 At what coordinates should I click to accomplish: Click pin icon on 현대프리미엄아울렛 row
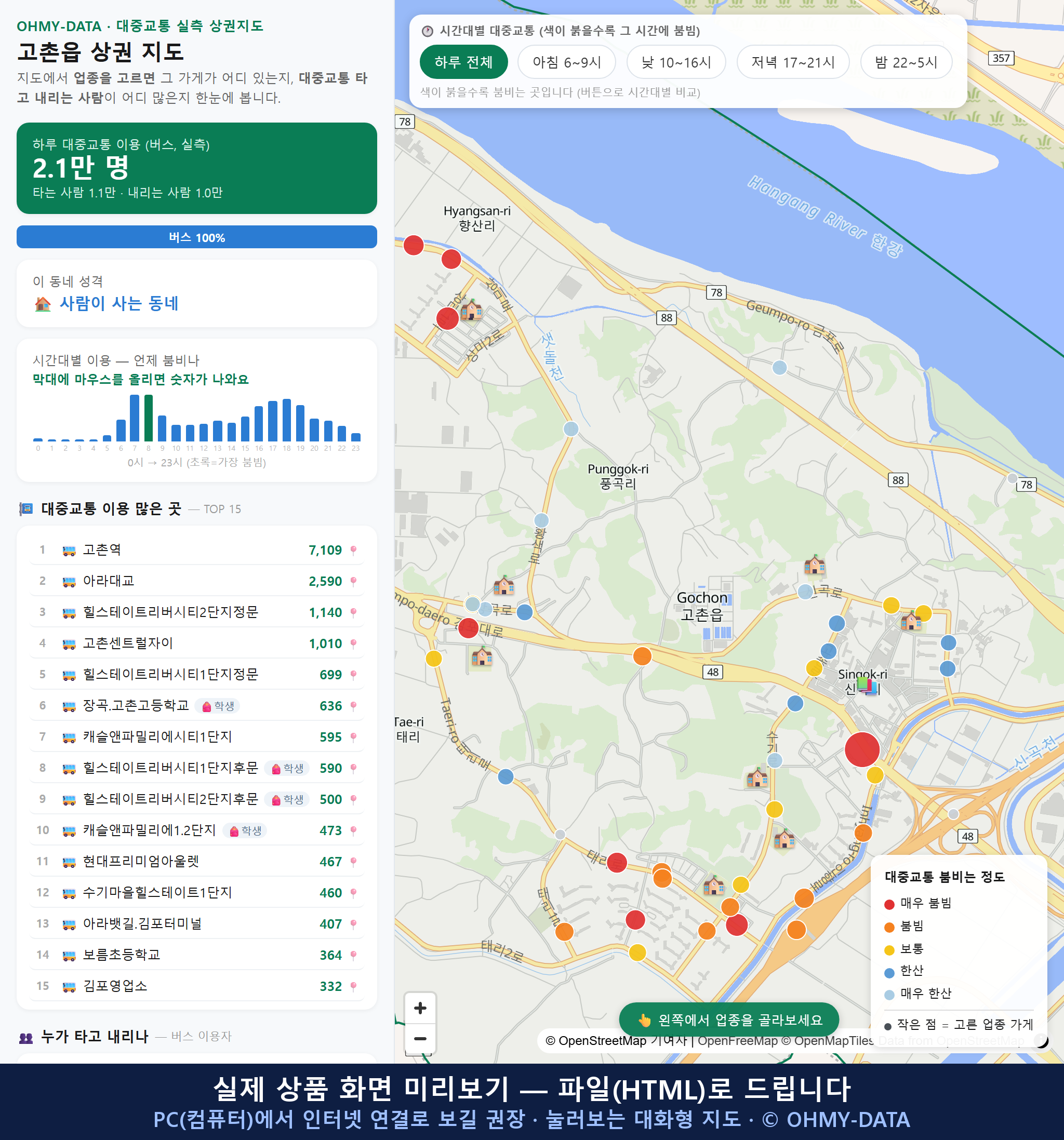[x=353, y=862]
